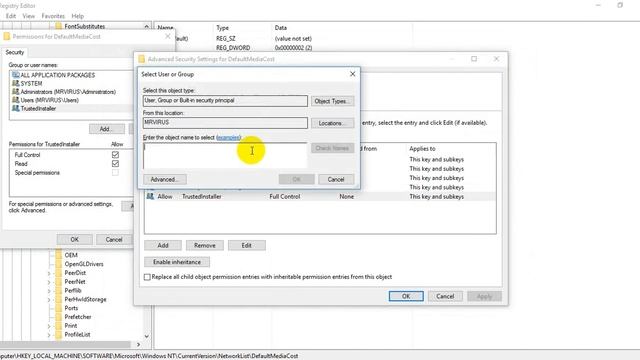Click inside the object name text box
Image resolution: width=640 pixels, height=360 pixels.
point(225,156)
